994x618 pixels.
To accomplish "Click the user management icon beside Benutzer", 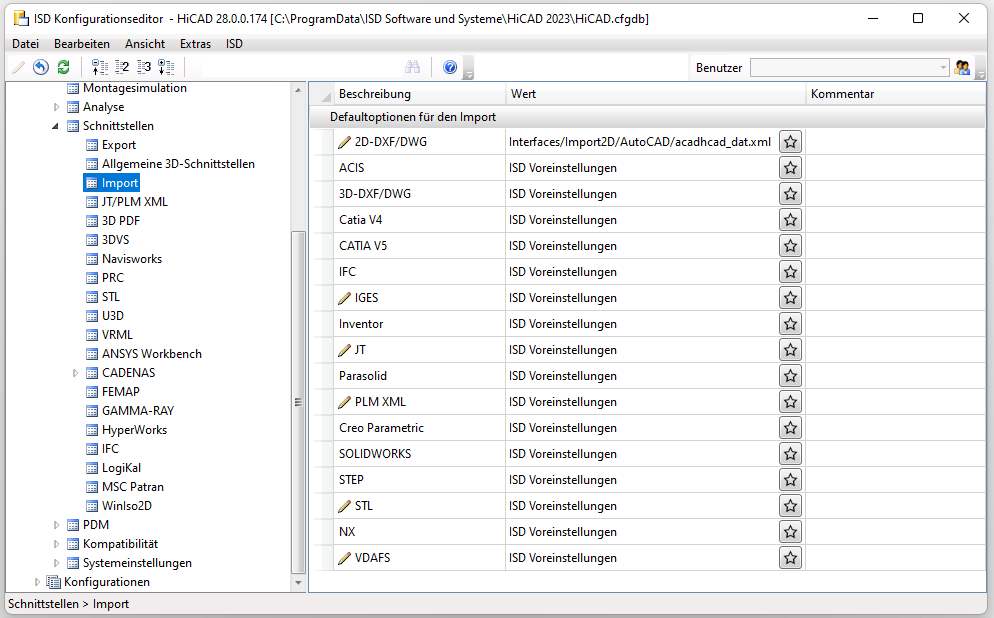I will click(962, 67).
